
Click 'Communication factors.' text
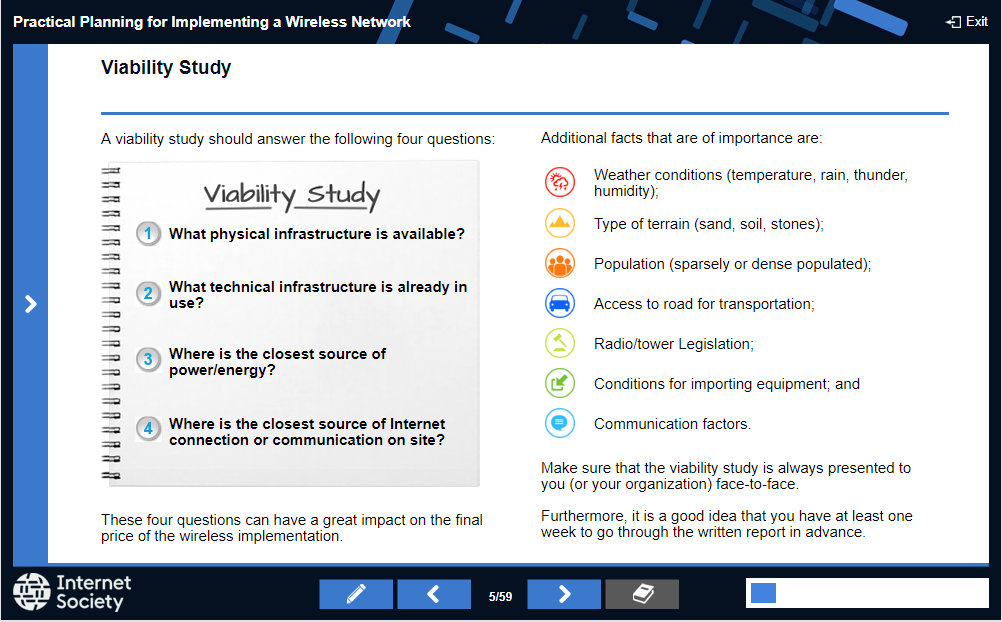[672, 424]
